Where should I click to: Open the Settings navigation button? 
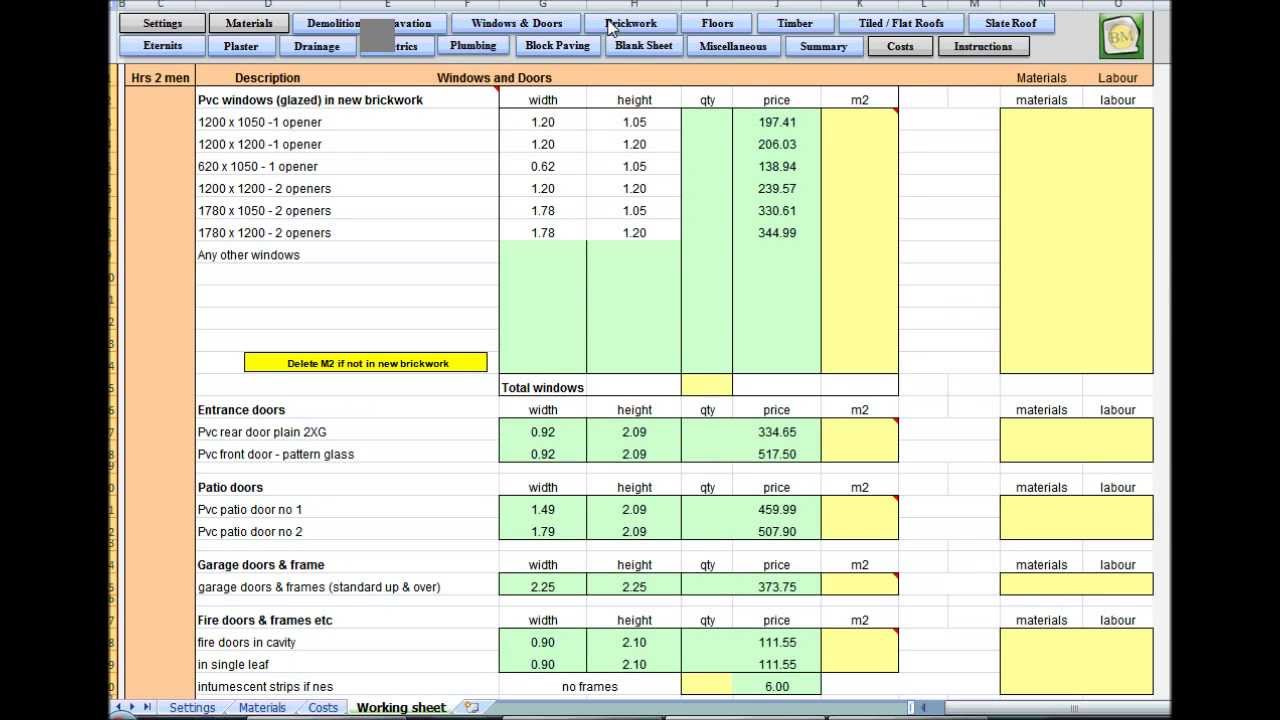pos(162,23)
